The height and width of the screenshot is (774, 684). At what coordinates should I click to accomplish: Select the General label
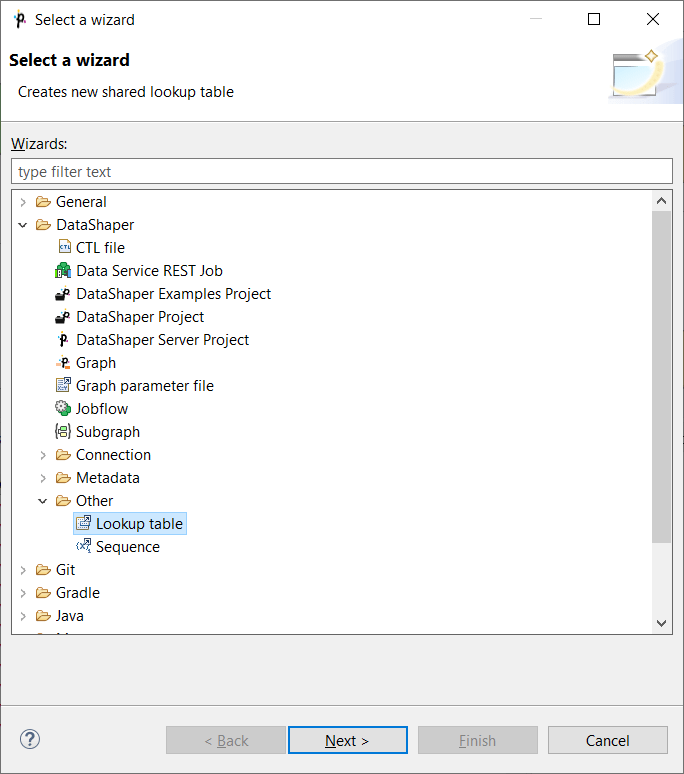81,201
